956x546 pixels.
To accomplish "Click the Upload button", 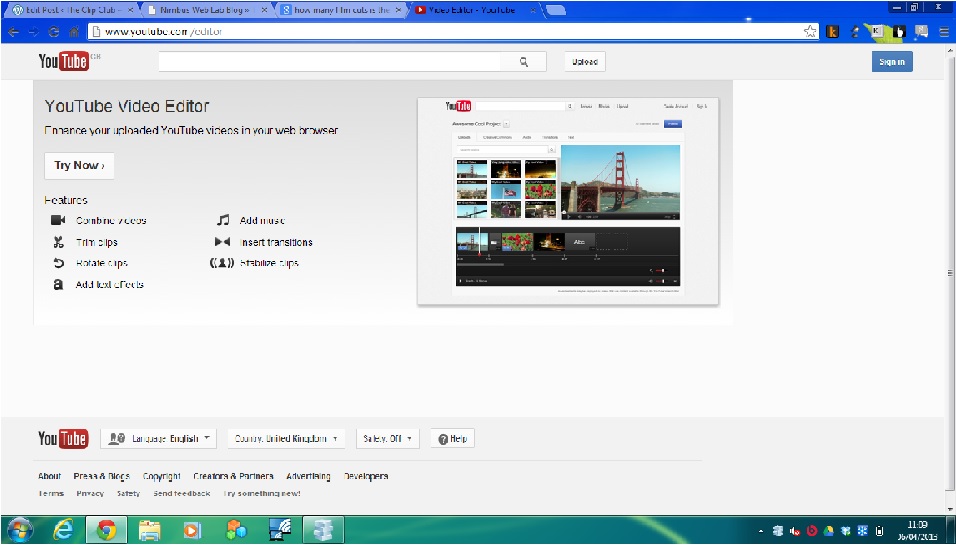I will (585, 62).
